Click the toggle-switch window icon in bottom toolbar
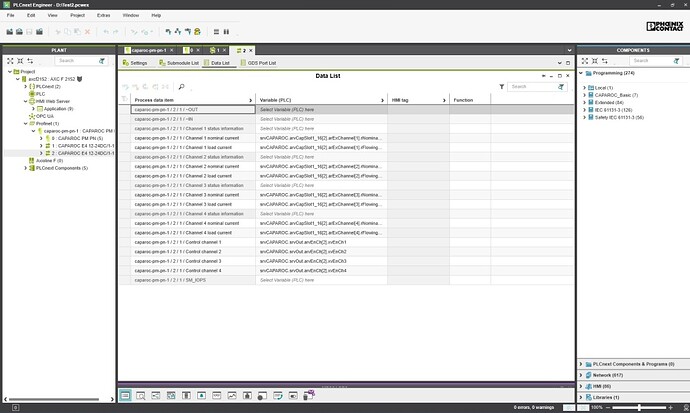This screenshot has height=413, width=690. click(293, 395)
